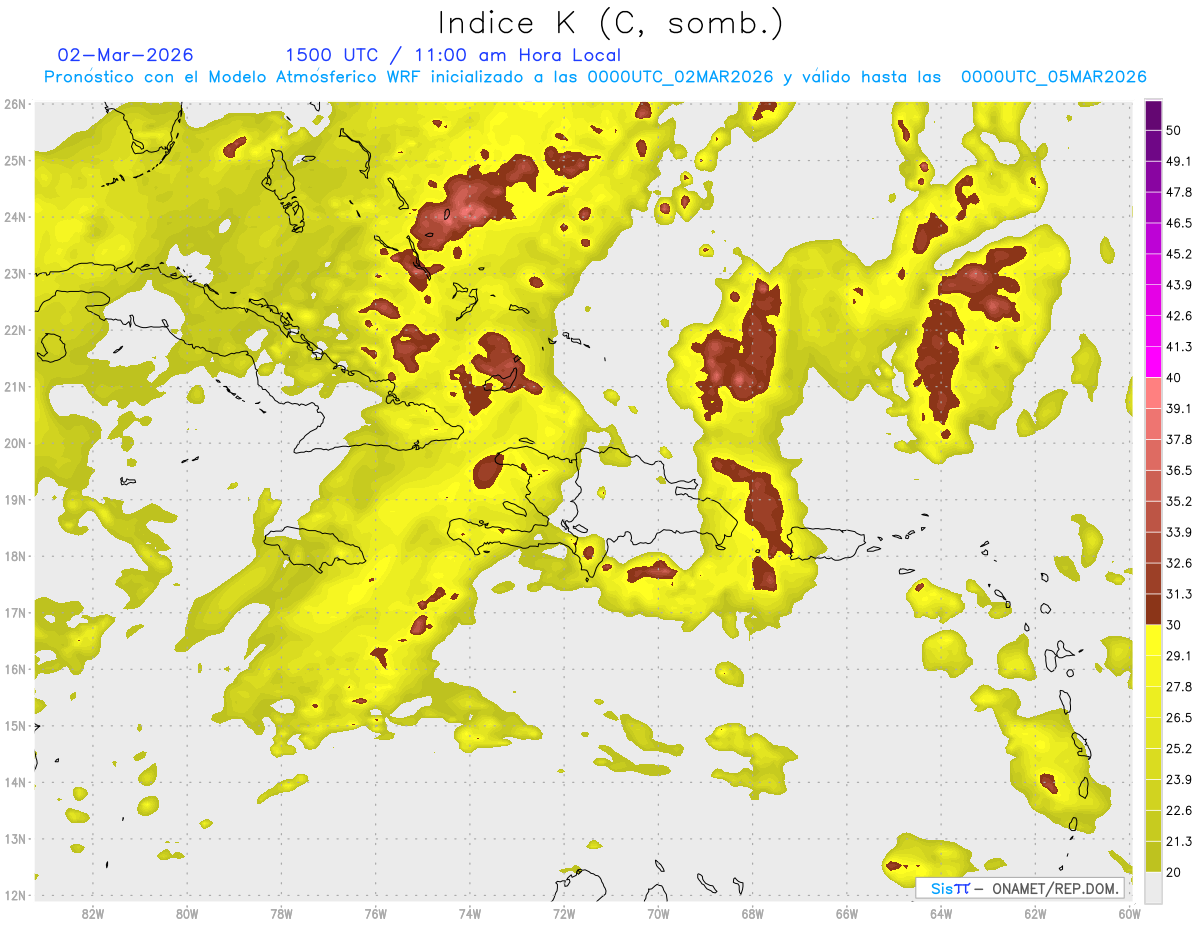The image size is (1200, 927).
Task: Select the "72W" longitude label
Action: tap(564, 914)
